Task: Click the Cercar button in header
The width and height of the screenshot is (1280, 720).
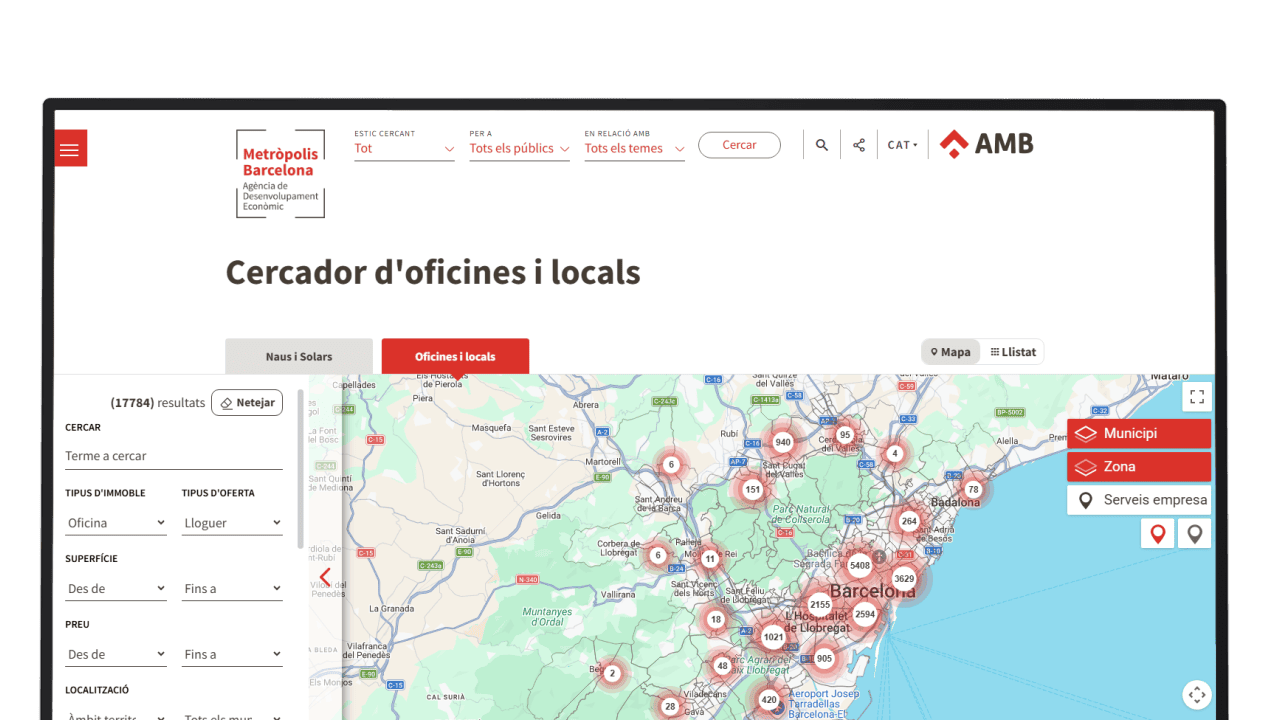Action: (x=739, y=145)
